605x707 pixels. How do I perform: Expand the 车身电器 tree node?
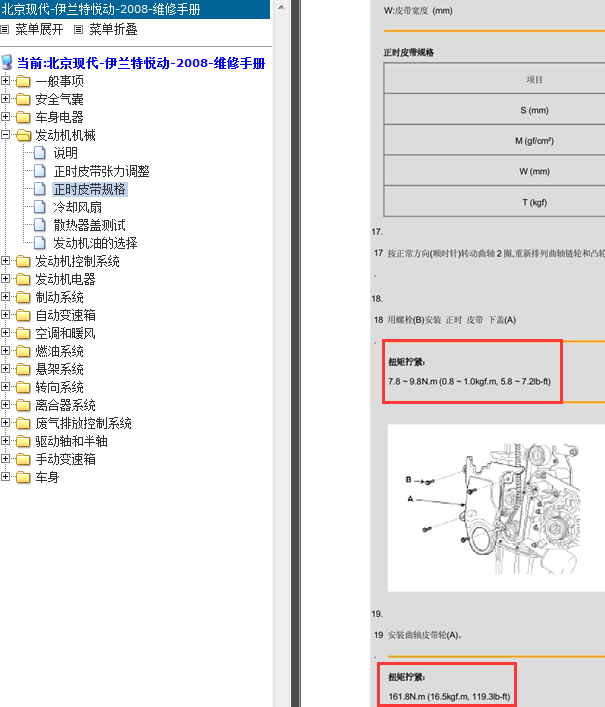[x=5, y=117]
